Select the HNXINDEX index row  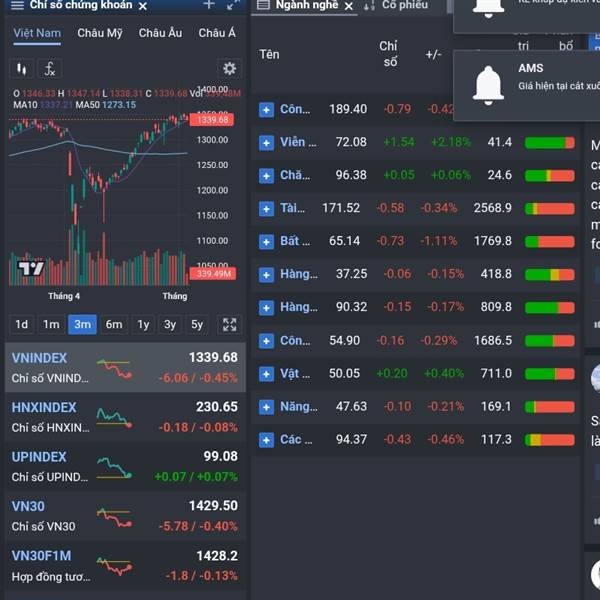pos(125,417)
